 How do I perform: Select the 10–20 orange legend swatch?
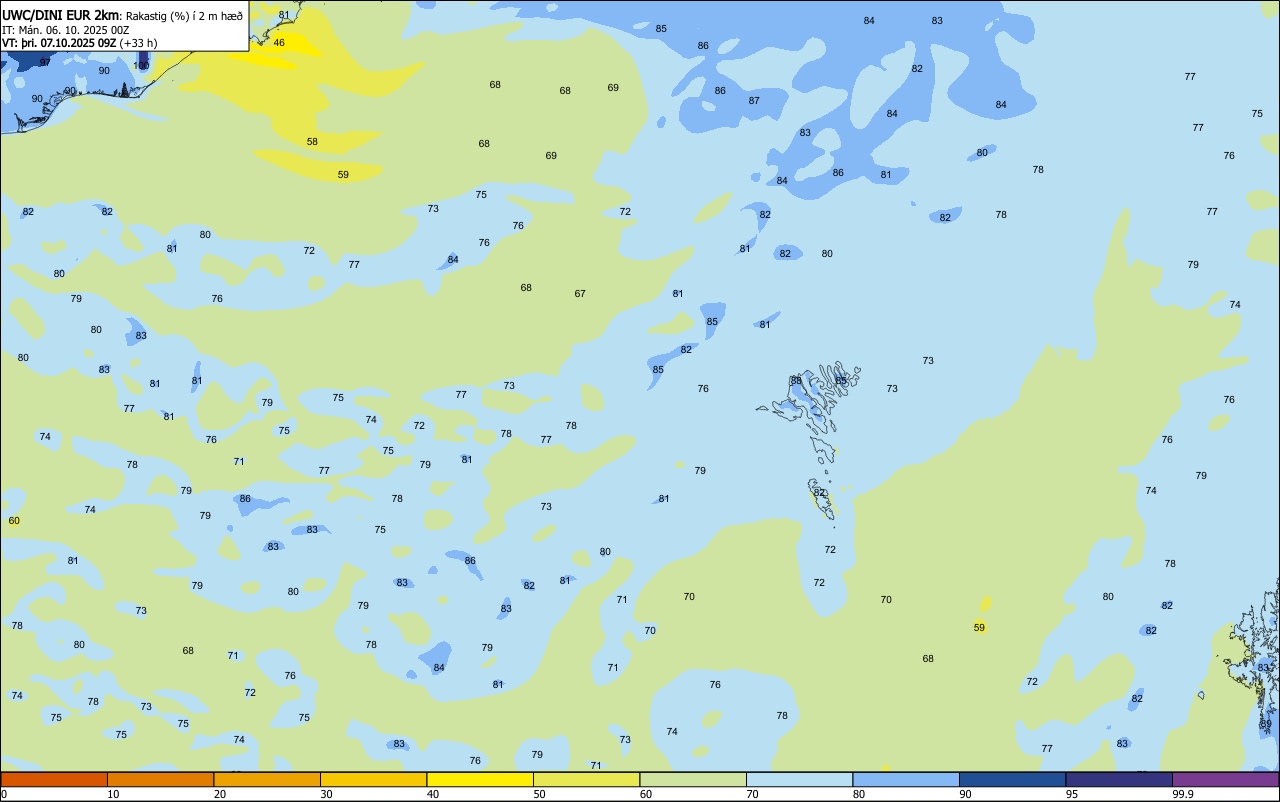pos(160,779)
